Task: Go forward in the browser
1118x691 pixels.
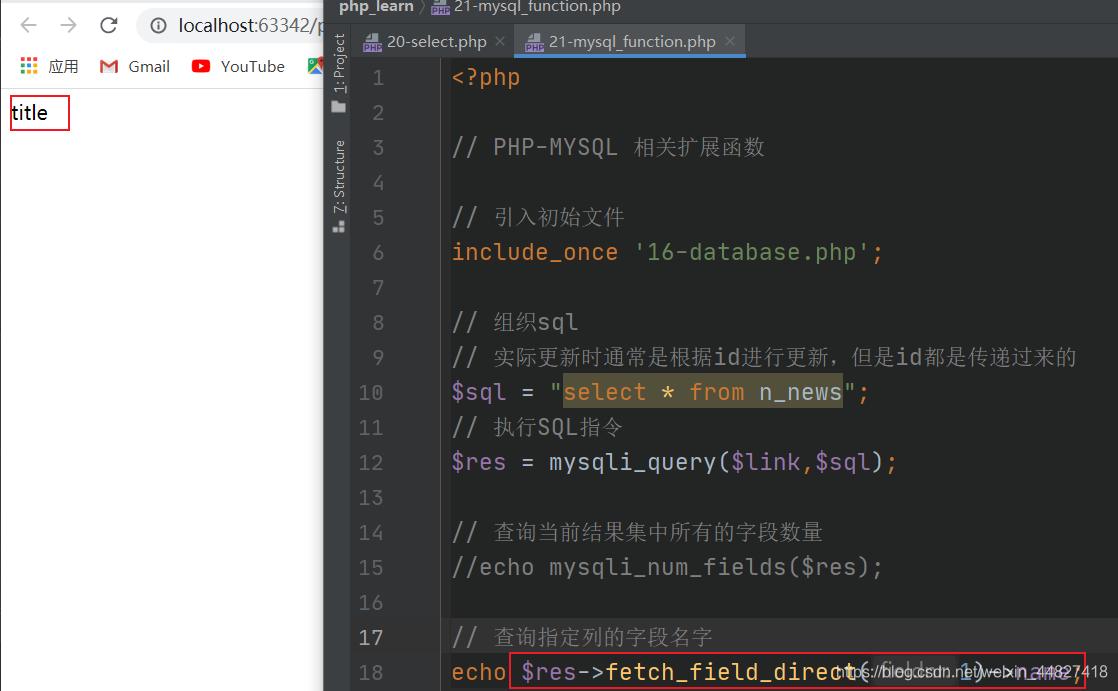Action: click(x=68, y=26)
